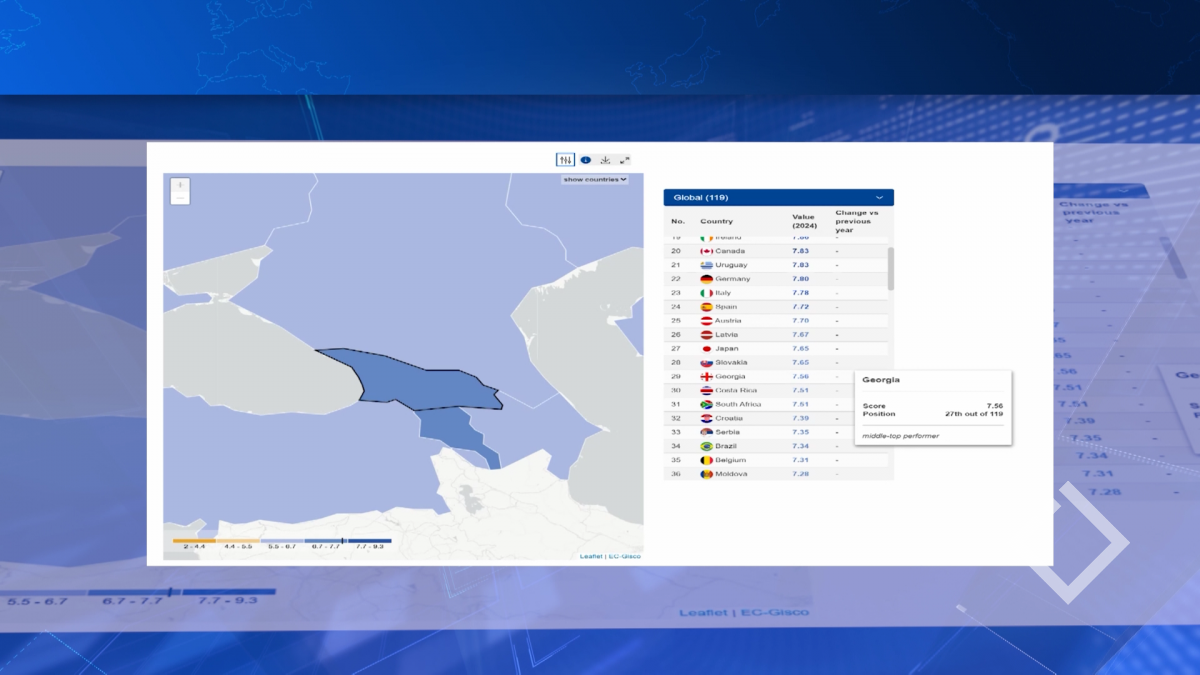1200x675 pixels.
Task: Zoom in with the map plus button
Action: click(180, 185)
